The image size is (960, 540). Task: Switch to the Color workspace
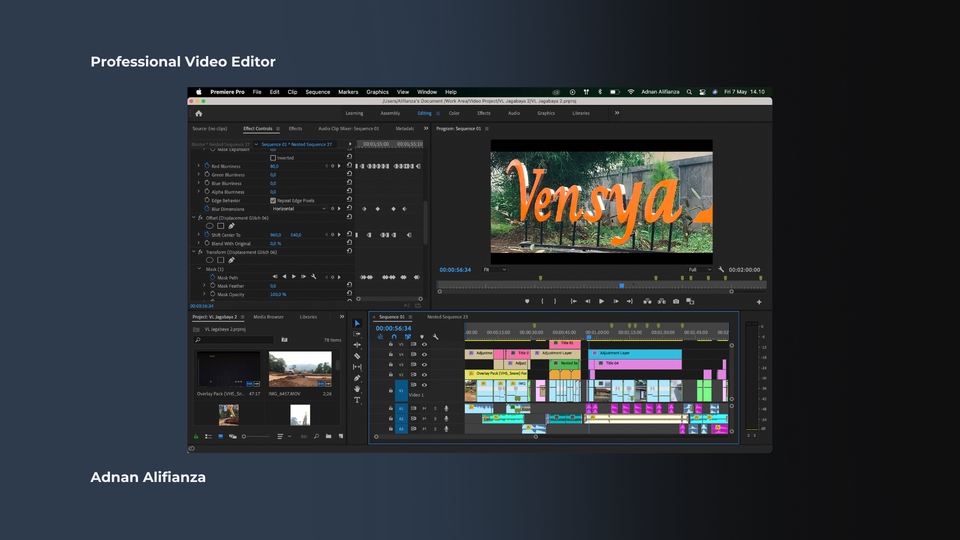pyautogui.click(x=454, y=113)
